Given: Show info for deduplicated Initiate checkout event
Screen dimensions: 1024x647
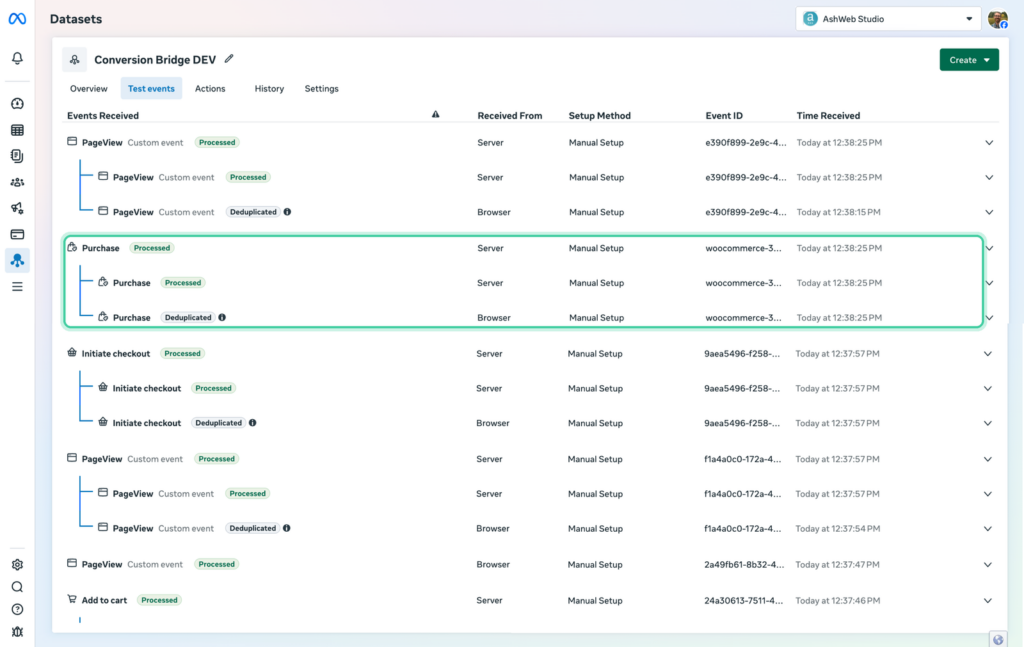Looking at the screenshot, I should 253,422.
